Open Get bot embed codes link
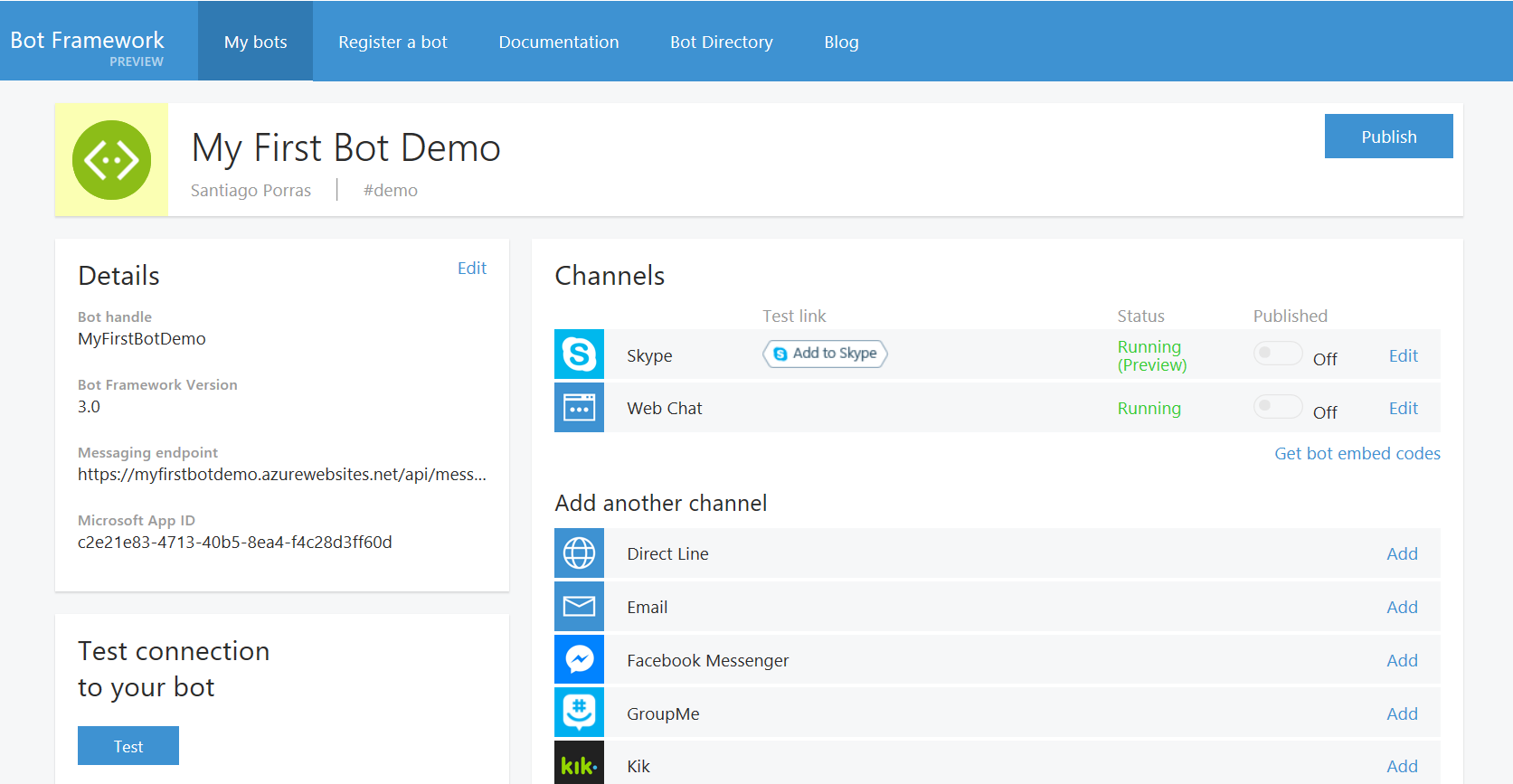 click(1357, 454)
